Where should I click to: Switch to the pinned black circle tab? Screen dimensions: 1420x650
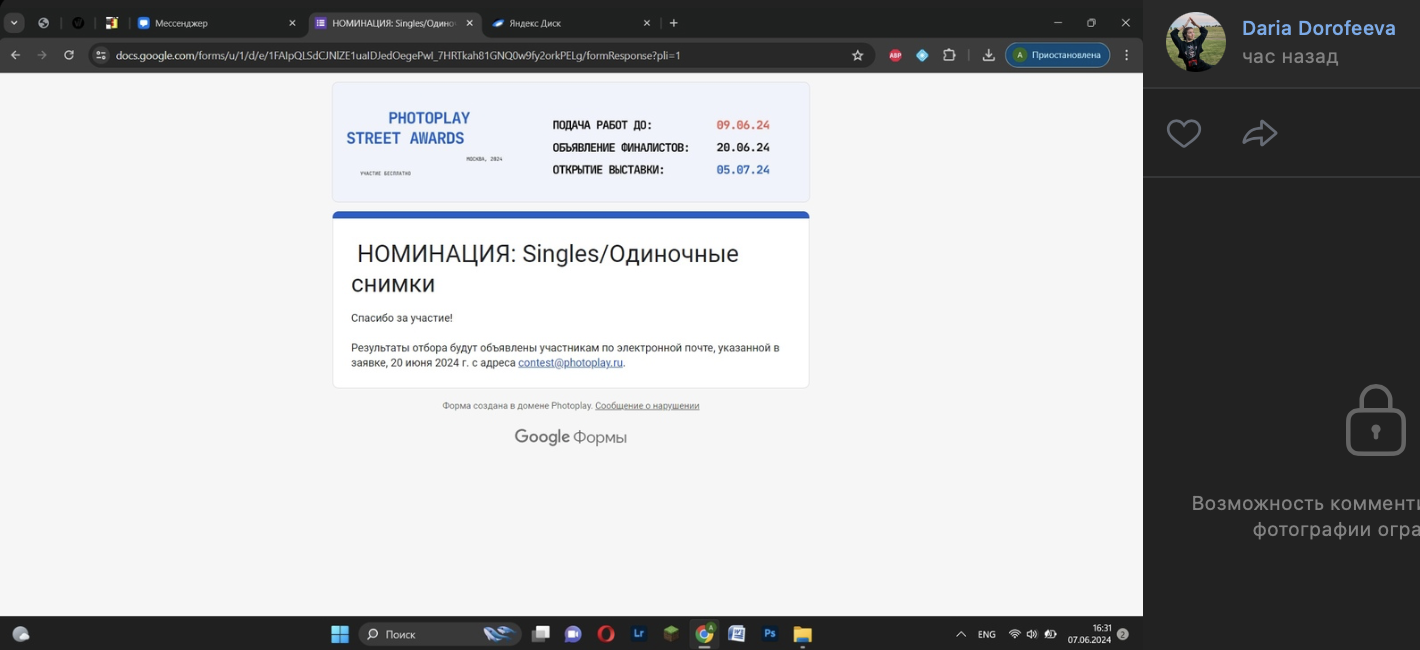[x=78, y=23]
